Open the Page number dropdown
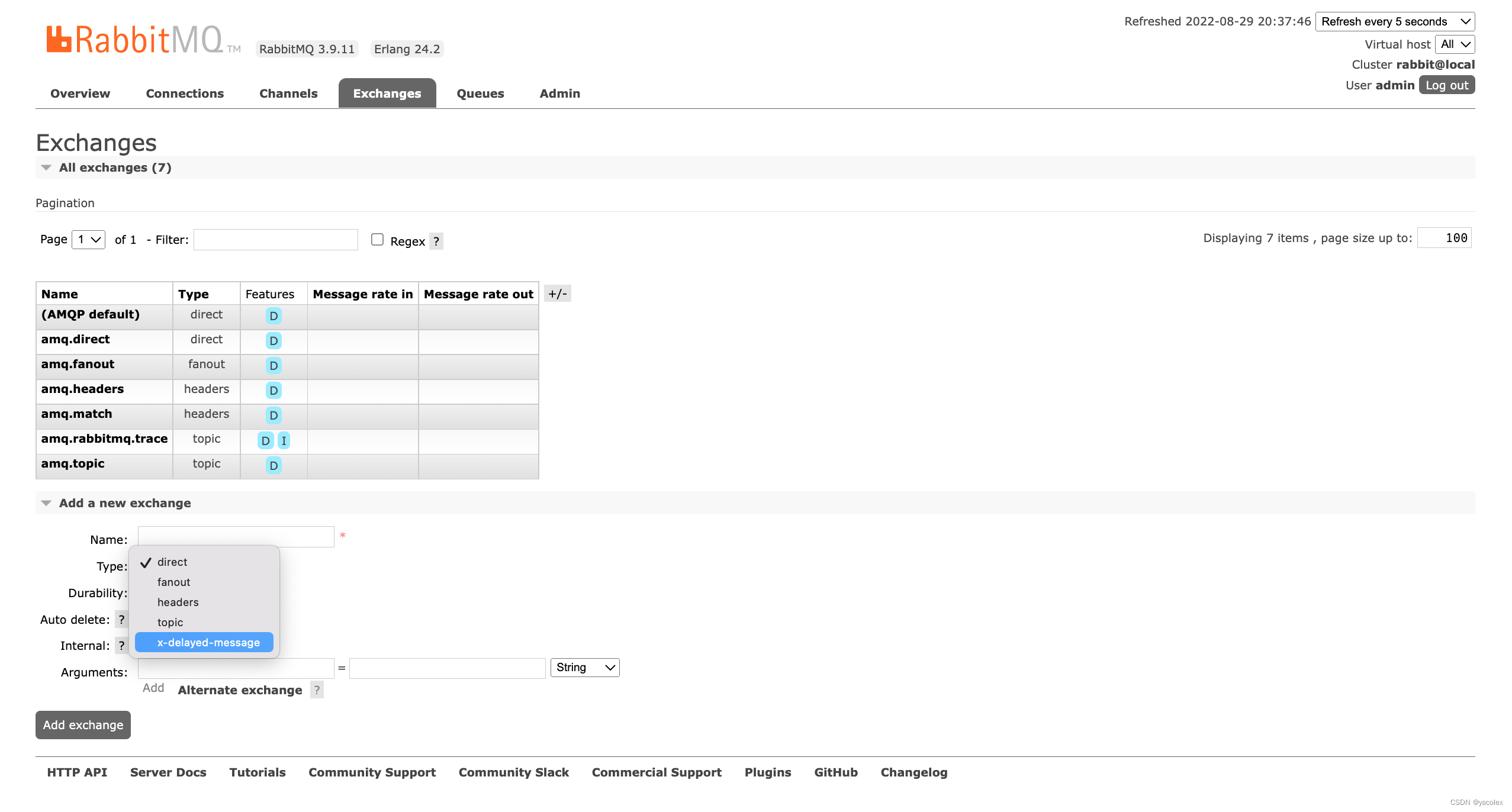The width and height of the screenshot is (1512, 812). [89, 239]
